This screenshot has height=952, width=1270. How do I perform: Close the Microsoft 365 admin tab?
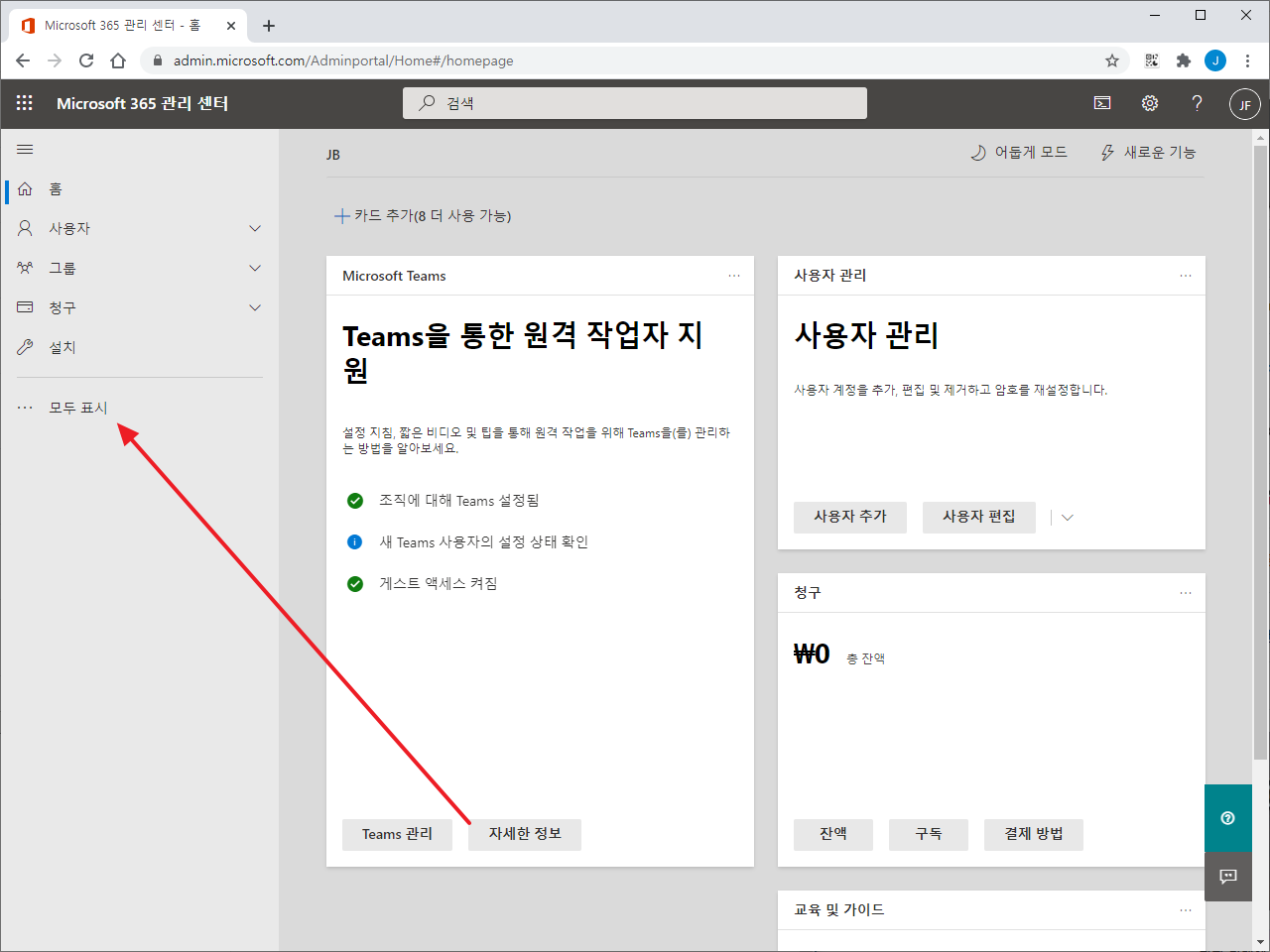coord(231,26)
